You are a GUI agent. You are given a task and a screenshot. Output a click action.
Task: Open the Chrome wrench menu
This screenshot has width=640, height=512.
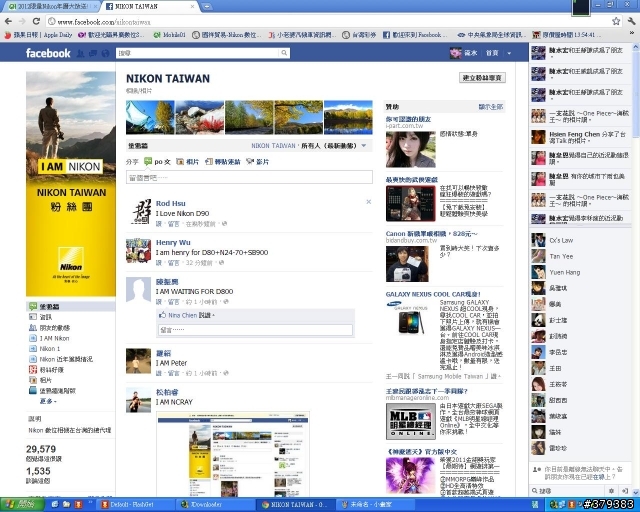click(x=631, y=21)
